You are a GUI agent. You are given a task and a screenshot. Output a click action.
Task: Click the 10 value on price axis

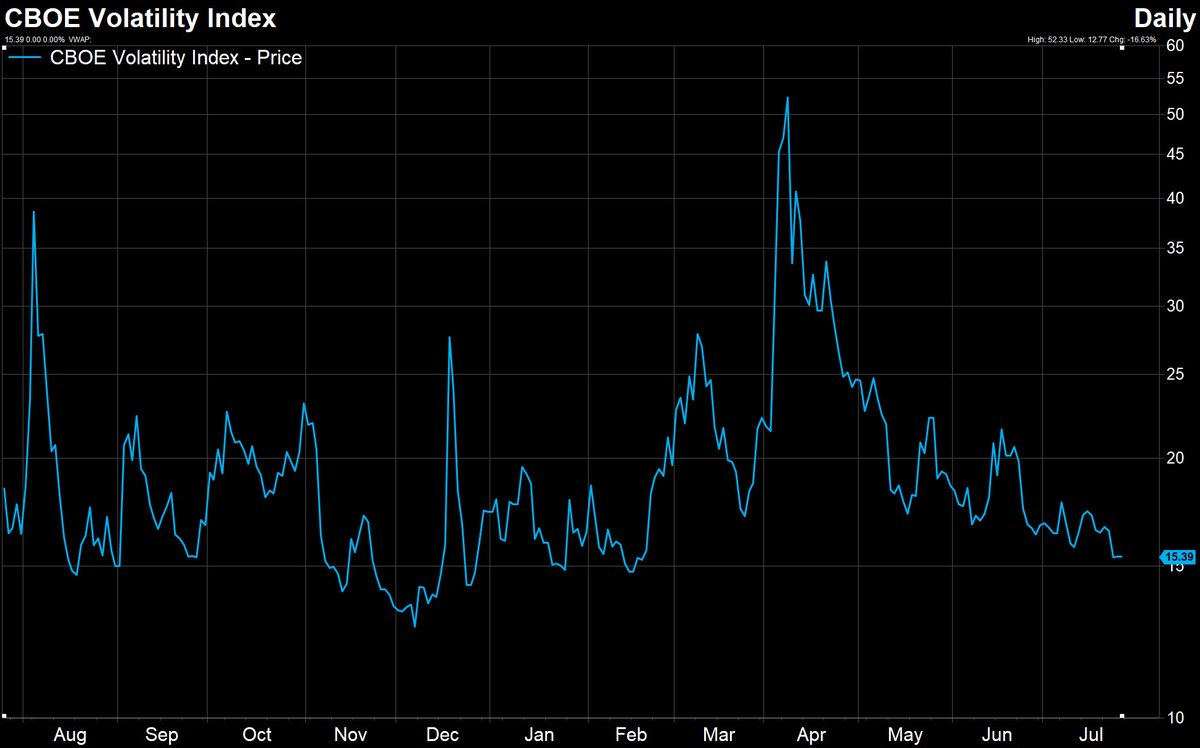1175,717
